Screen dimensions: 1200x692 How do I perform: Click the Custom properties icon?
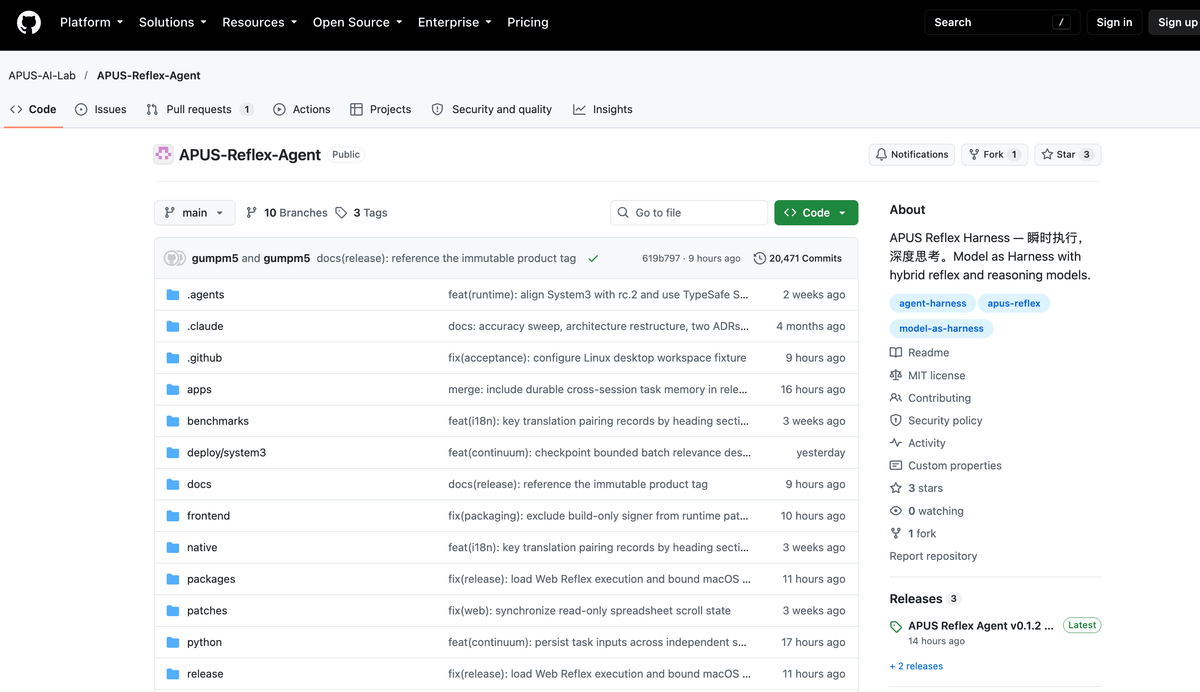point(896,466)
